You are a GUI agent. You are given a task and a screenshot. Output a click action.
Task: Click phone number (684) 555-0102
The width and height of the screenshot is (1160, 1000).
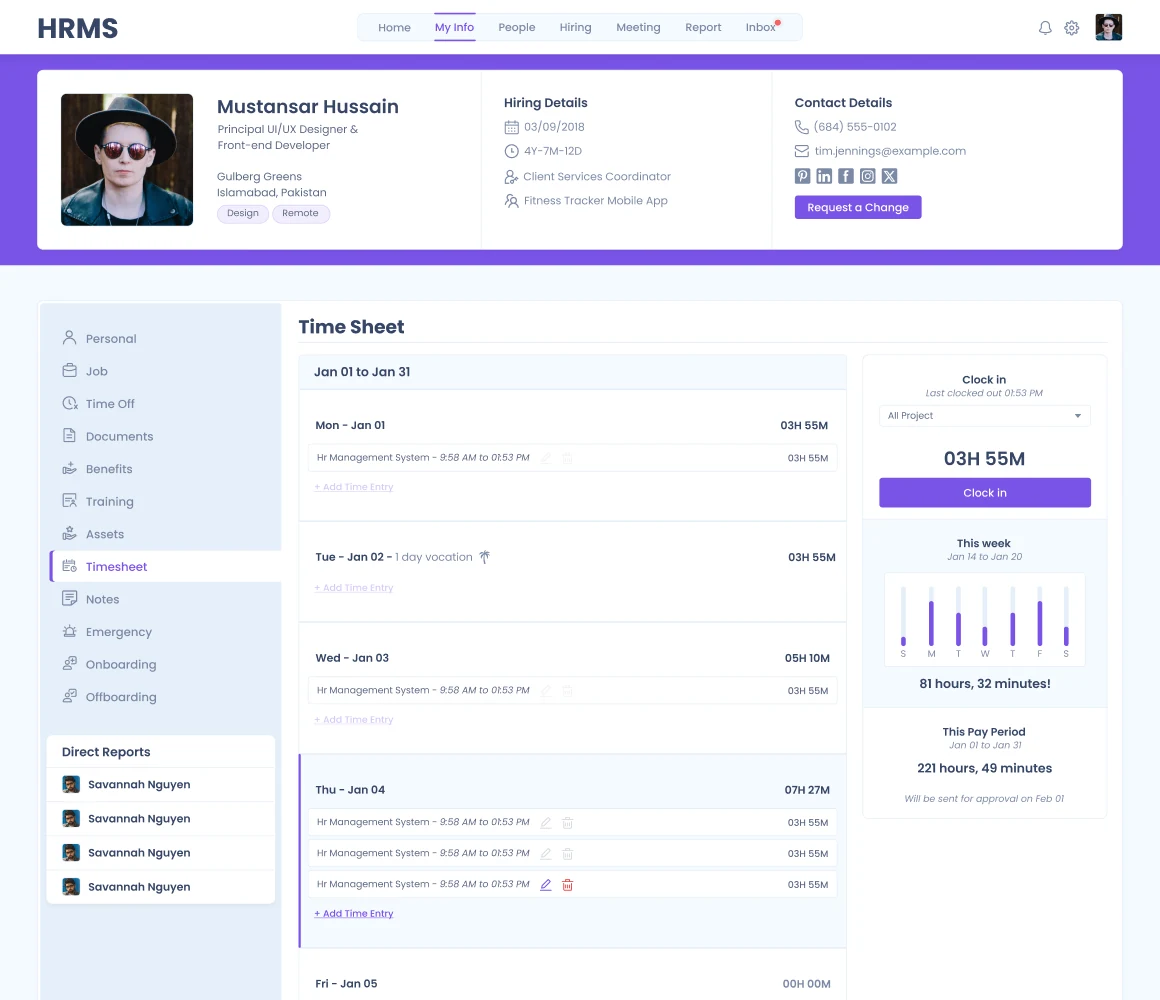(x=854, y=126)
